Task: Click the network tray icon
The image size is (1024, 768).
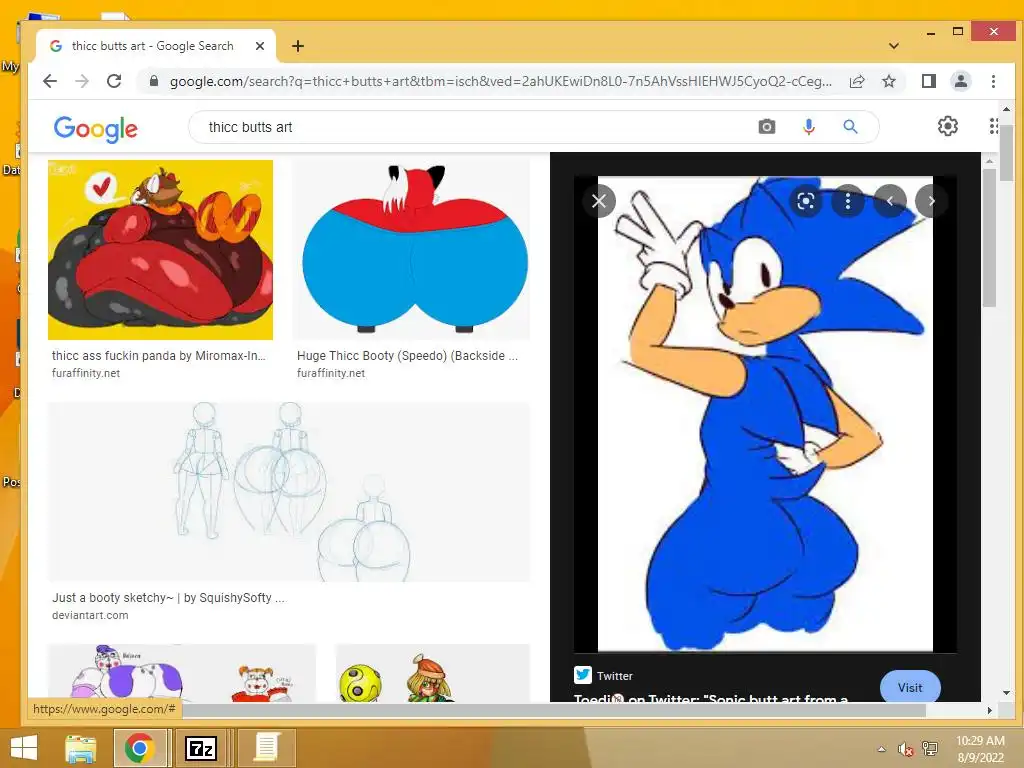Action: click(x=930, y=748)
